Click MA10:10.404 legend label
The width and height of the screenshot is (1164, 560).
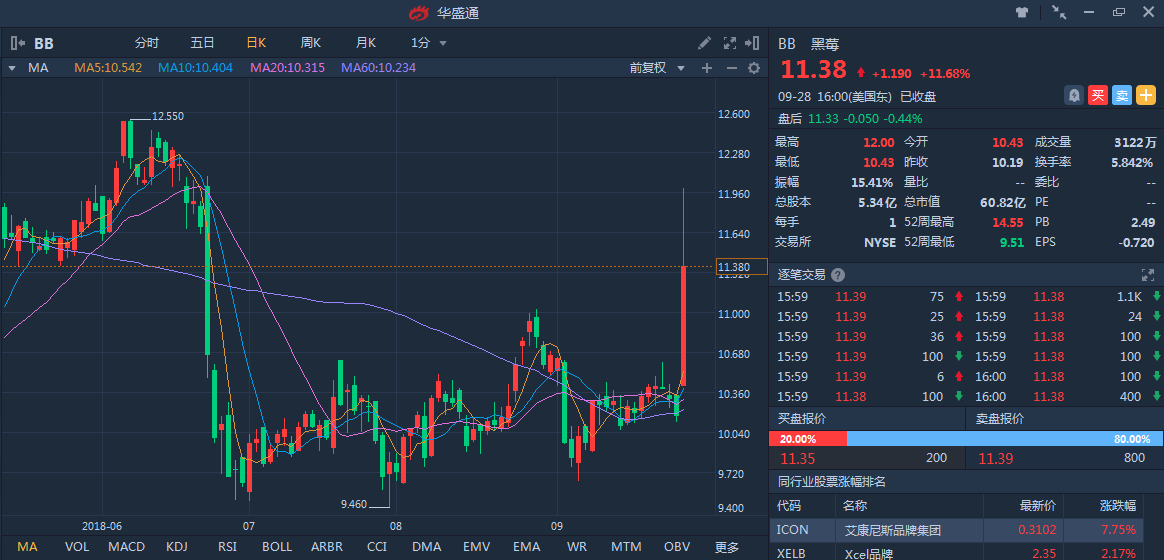coord(195,68)
